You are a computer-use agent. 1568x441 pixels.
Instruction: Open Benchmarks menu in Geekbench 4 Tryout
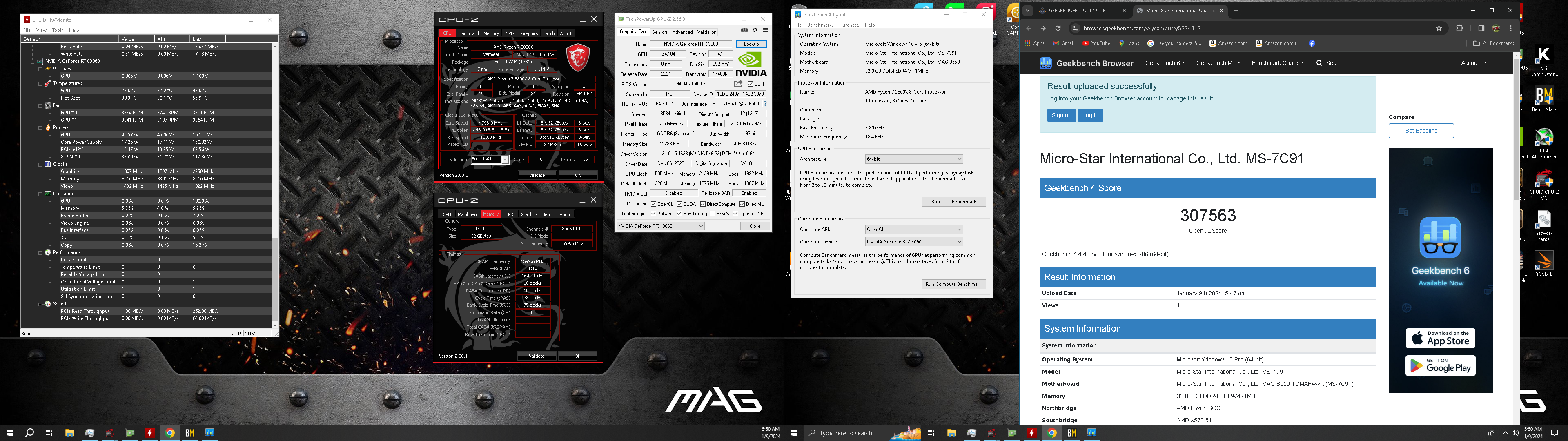[820, 25]
